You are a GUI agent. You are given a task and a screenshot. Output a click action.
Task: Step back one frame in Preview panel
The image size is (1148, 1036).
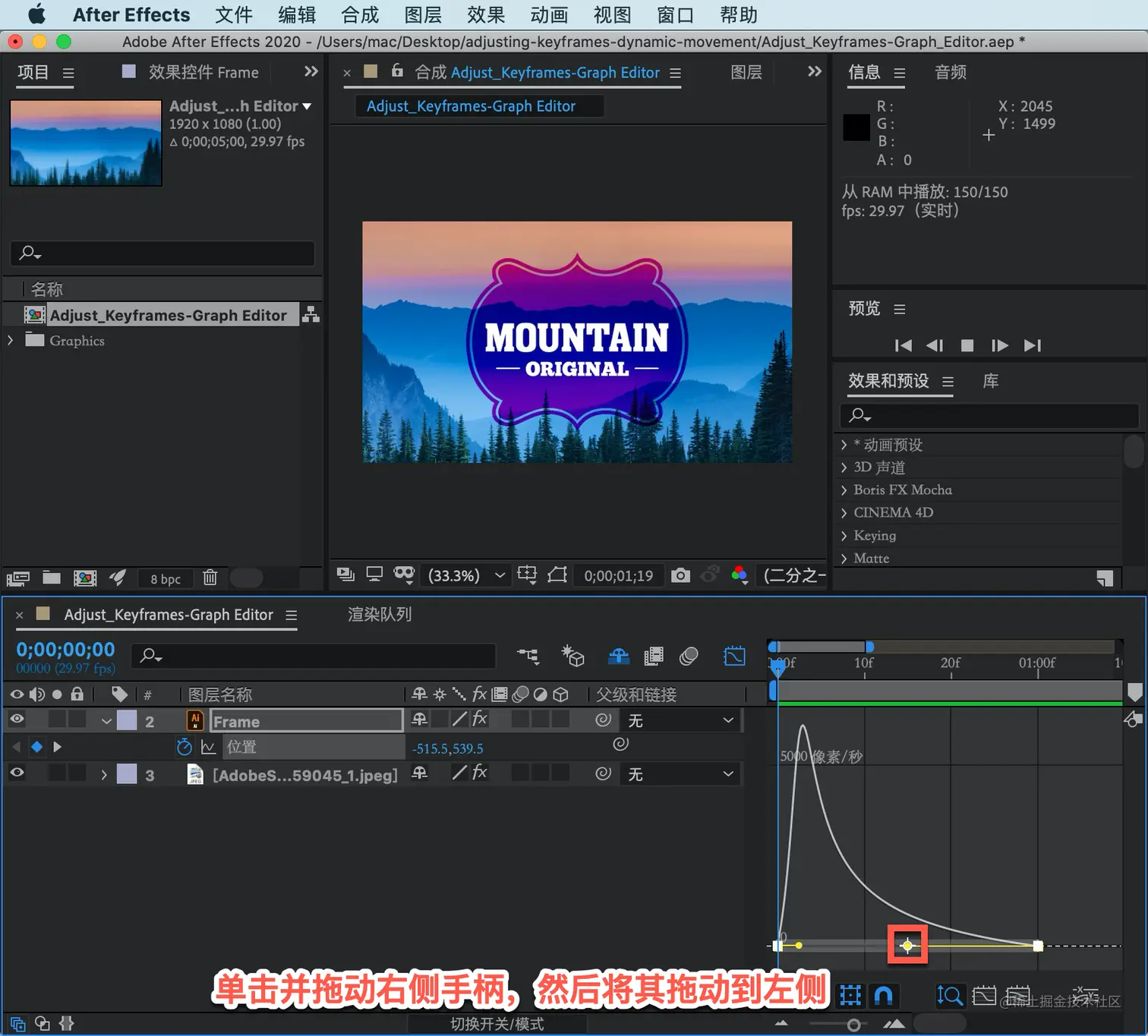pos(935,345)
